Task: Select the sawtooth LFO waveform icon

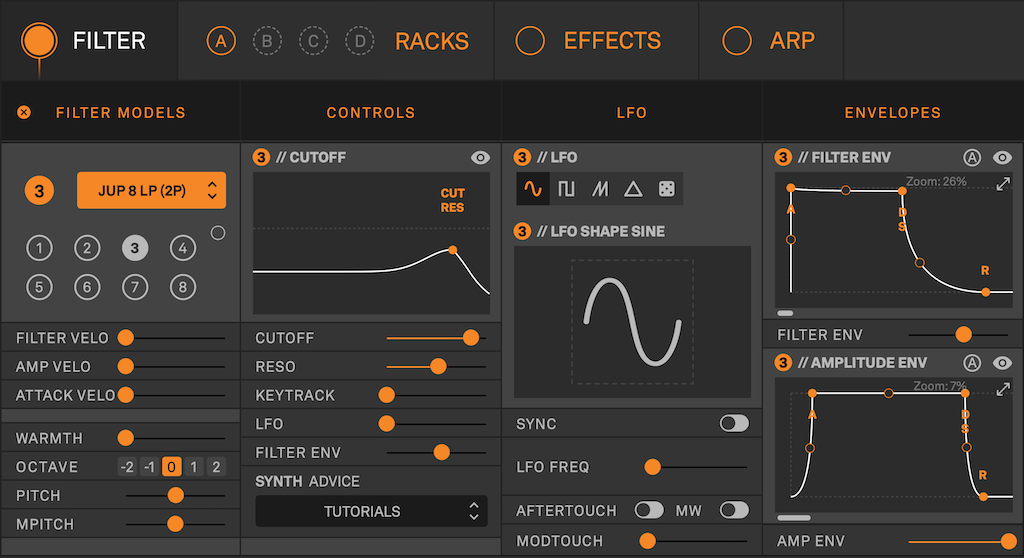Action: click(600, 189)
